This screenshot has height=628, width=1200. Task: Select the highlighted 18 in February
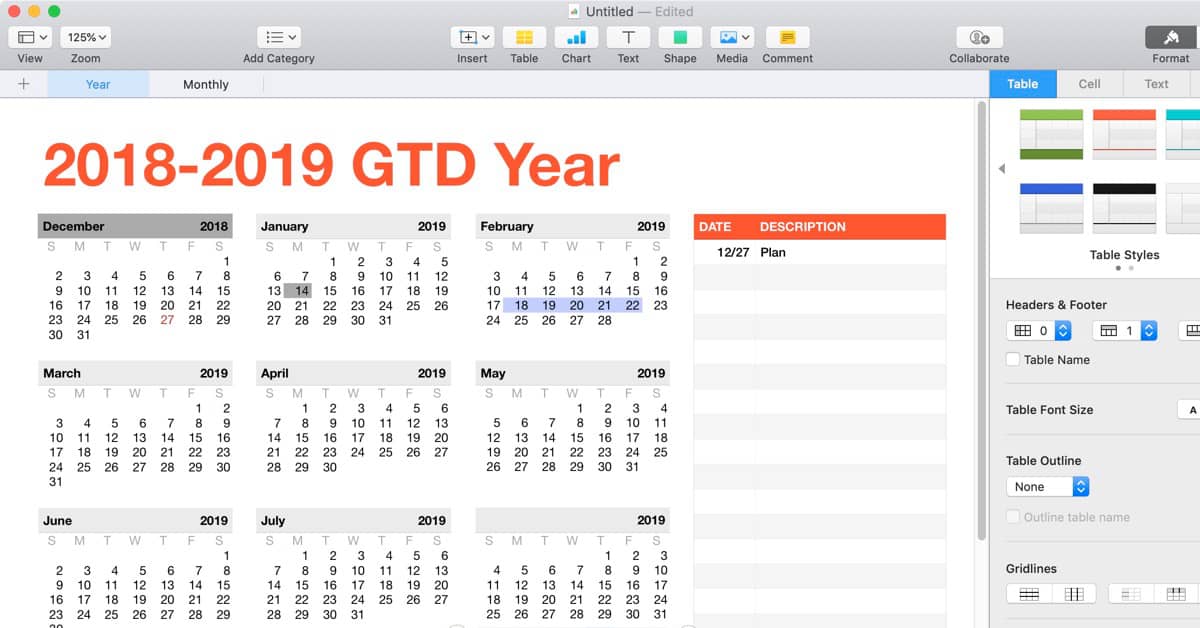pos(521,305)
